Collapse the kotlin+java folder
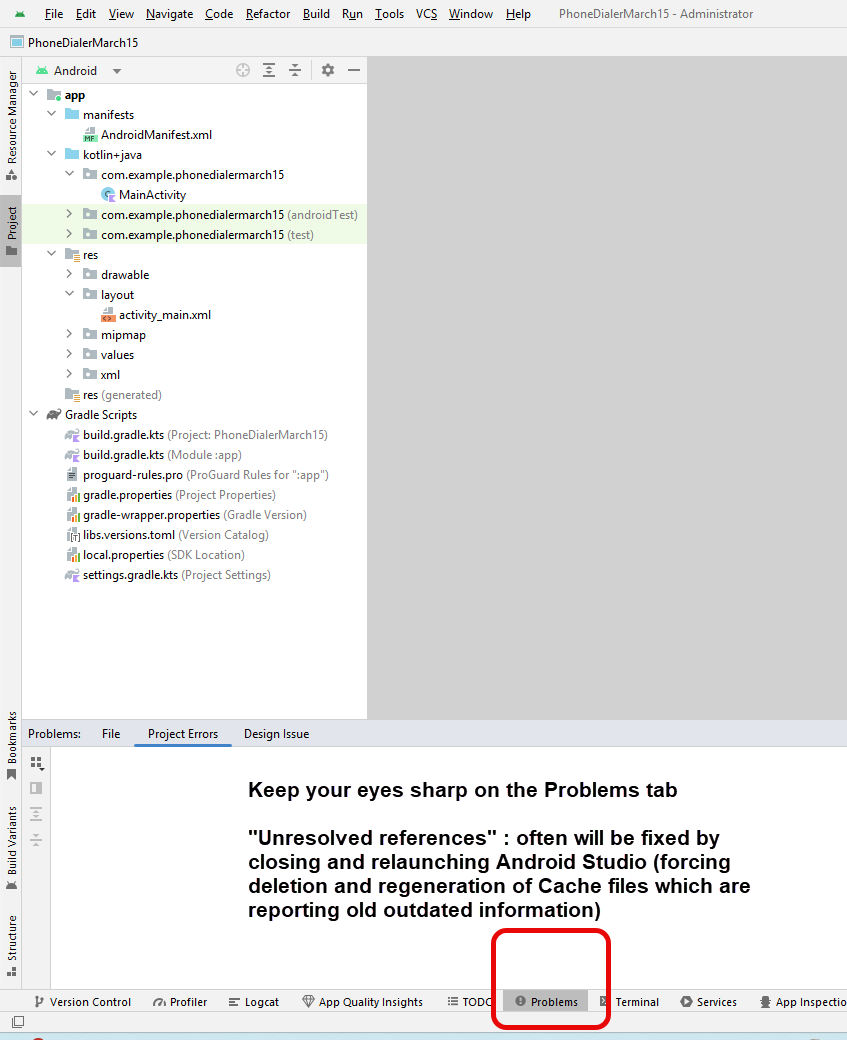 click(x=52, y=154)
